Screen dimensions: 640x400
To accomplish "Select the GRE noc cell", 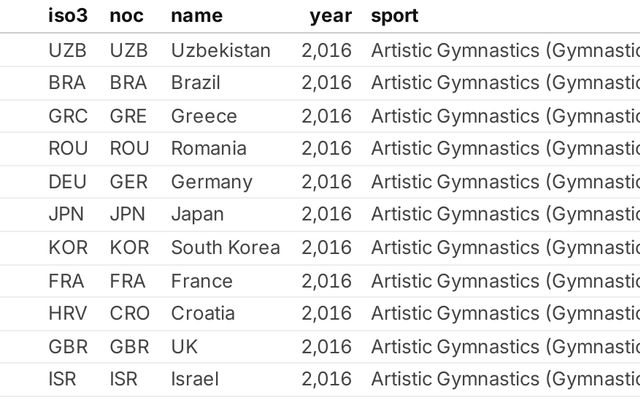I will (x=128, y=116).
